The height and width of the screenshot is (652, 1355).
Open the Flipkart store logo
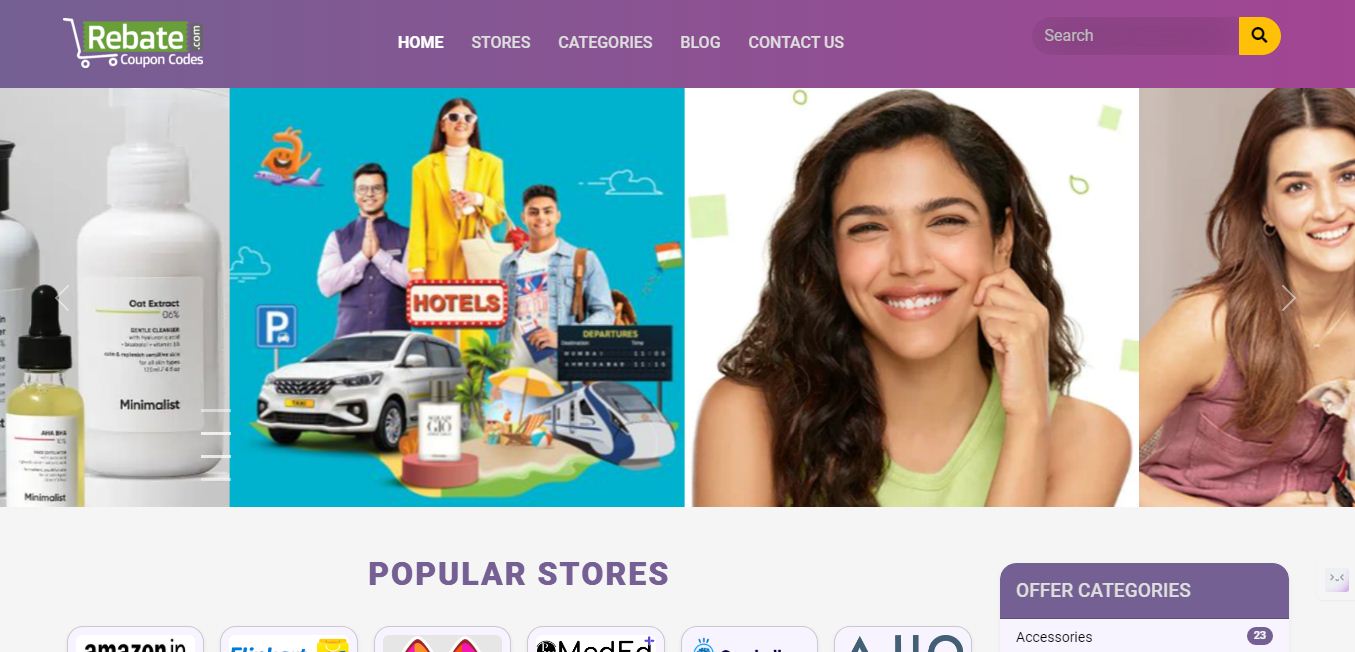[289, 640]
